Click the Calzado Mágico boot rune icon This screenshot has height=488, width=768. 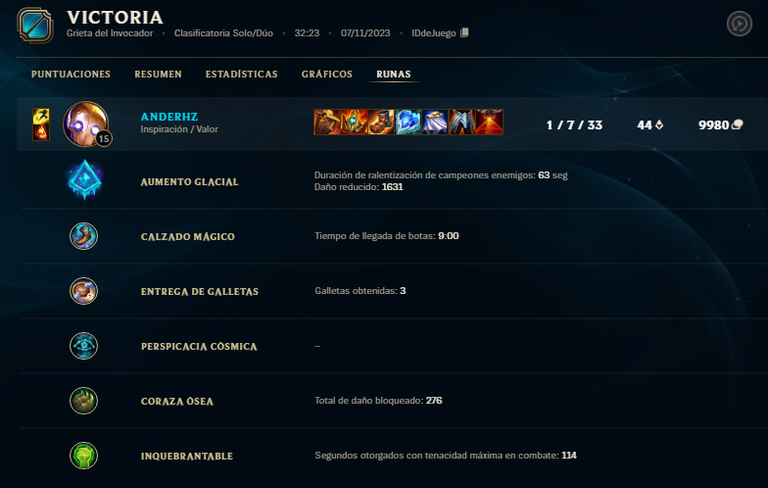(x=84, y=236)
